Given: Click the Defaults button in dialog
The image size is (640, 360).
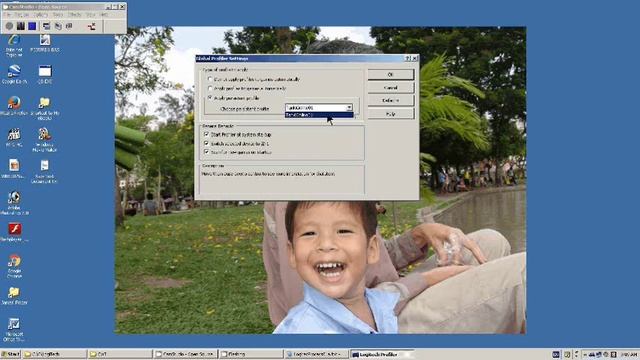Looking at the screenshot, I should tap(391, 100).
